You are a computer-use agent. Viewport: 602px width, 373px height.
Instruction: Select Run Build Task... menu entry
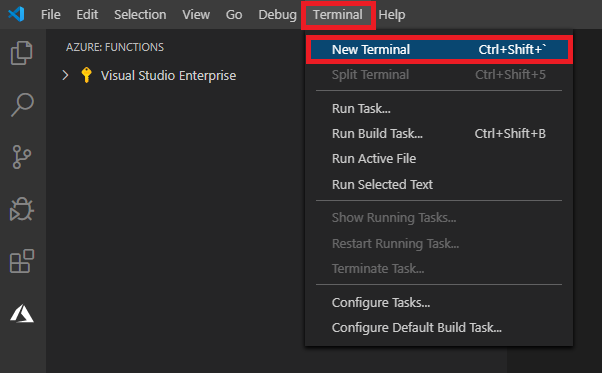click(x=439, y=134)
